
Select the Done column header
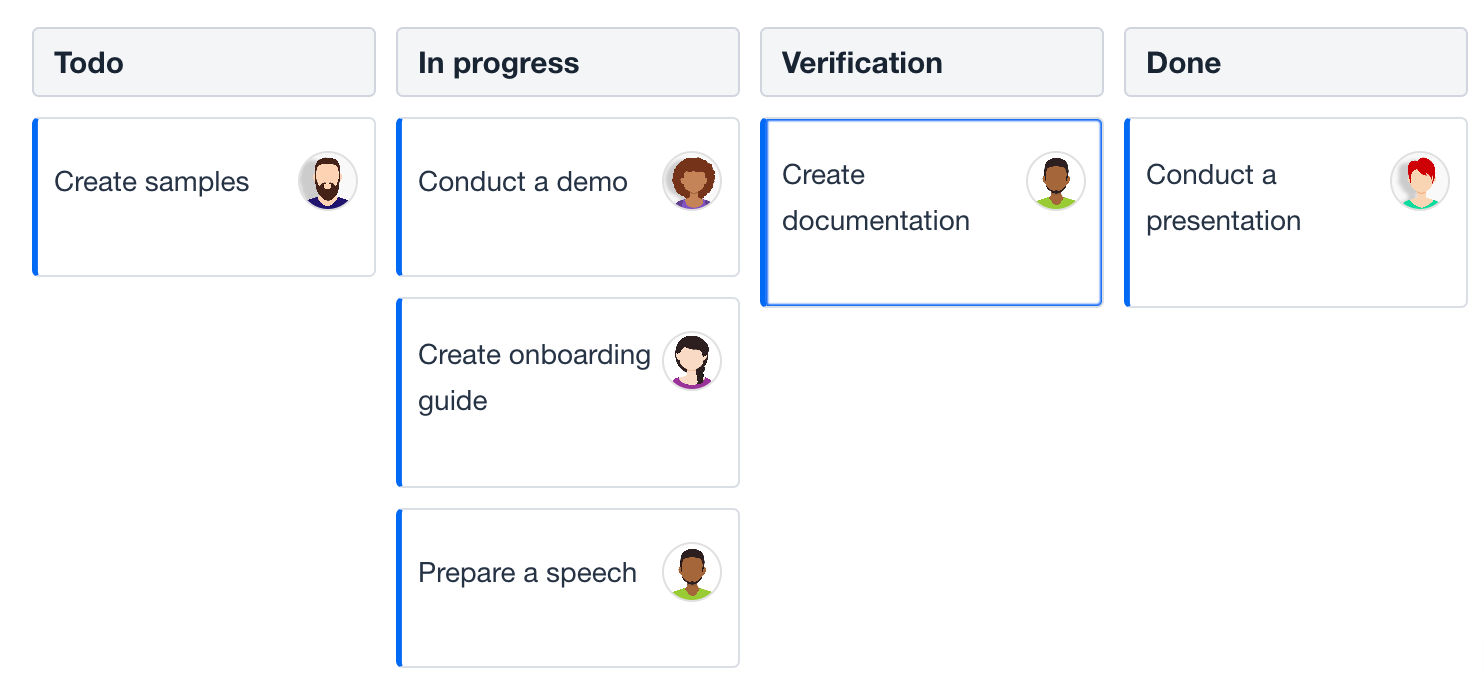coord(1296,62)
